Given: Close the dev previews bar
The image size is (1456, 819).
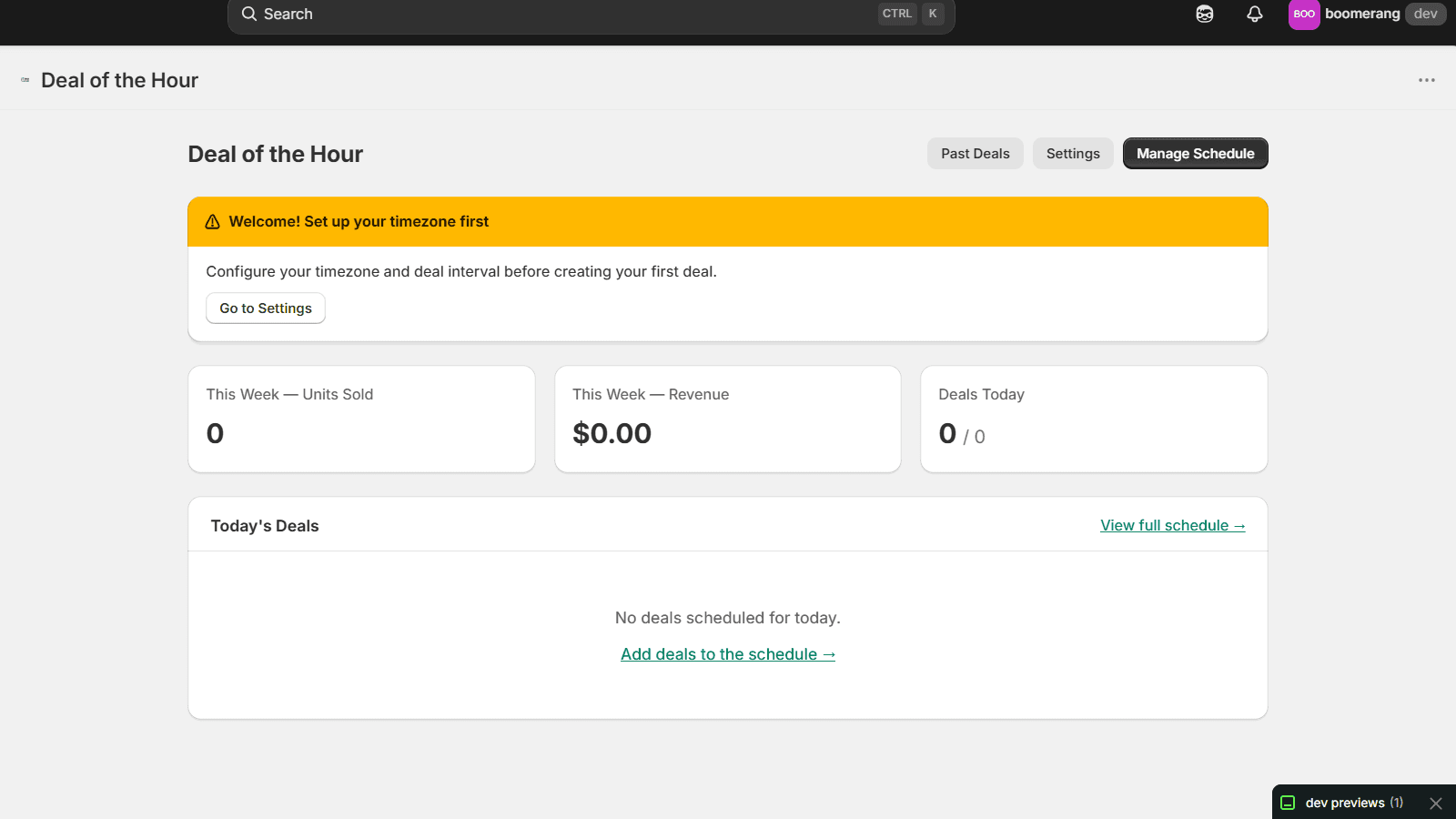Looking at the screenshot, I should coord(1436,803).
